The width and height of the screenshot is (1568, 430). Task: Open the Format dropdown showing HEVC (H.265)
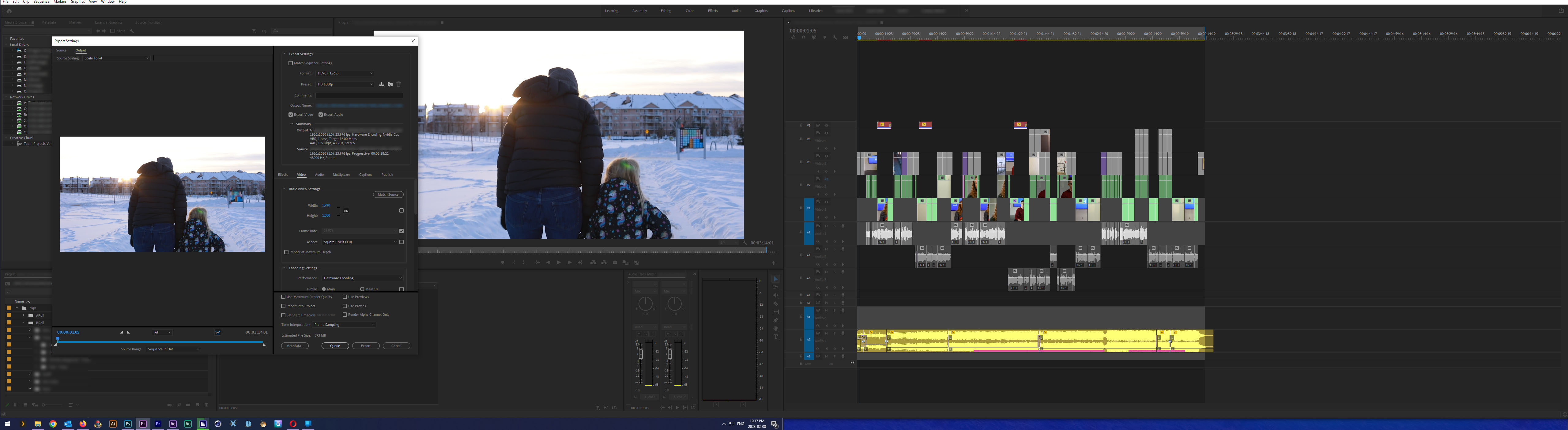(x=345, y=73)
